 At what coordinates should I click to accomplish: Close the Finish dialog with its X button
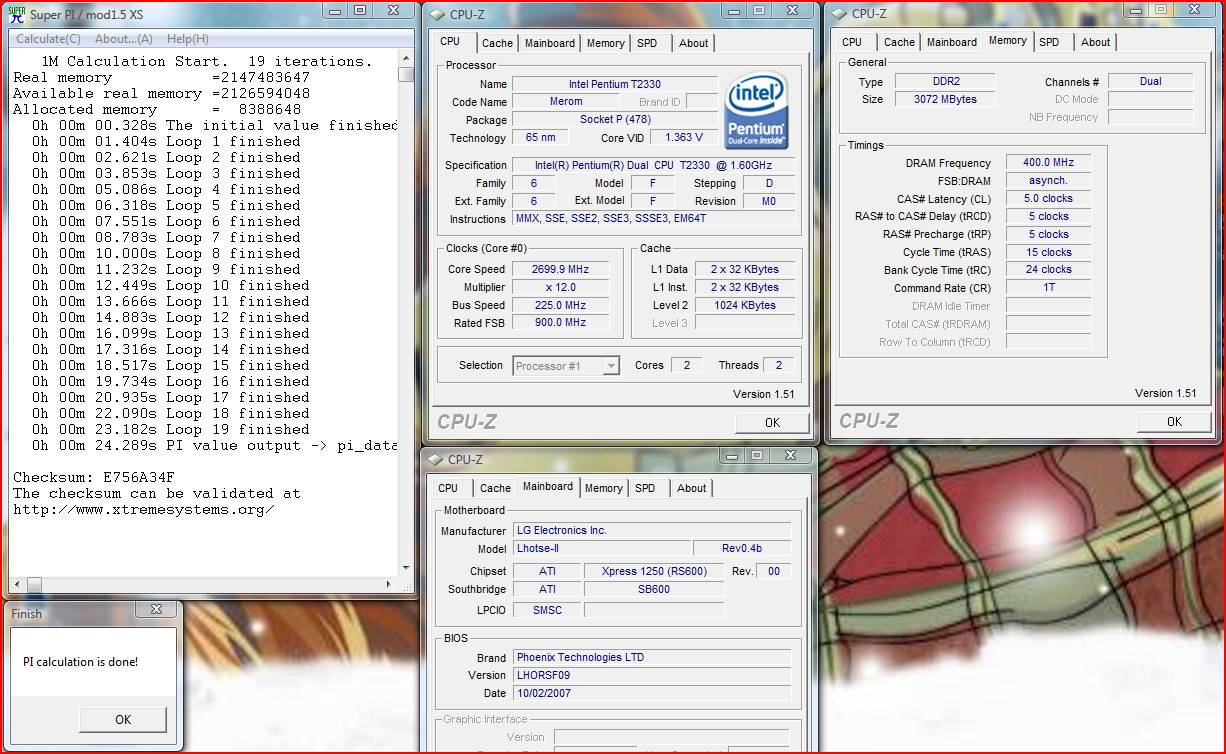pos(156,609)
